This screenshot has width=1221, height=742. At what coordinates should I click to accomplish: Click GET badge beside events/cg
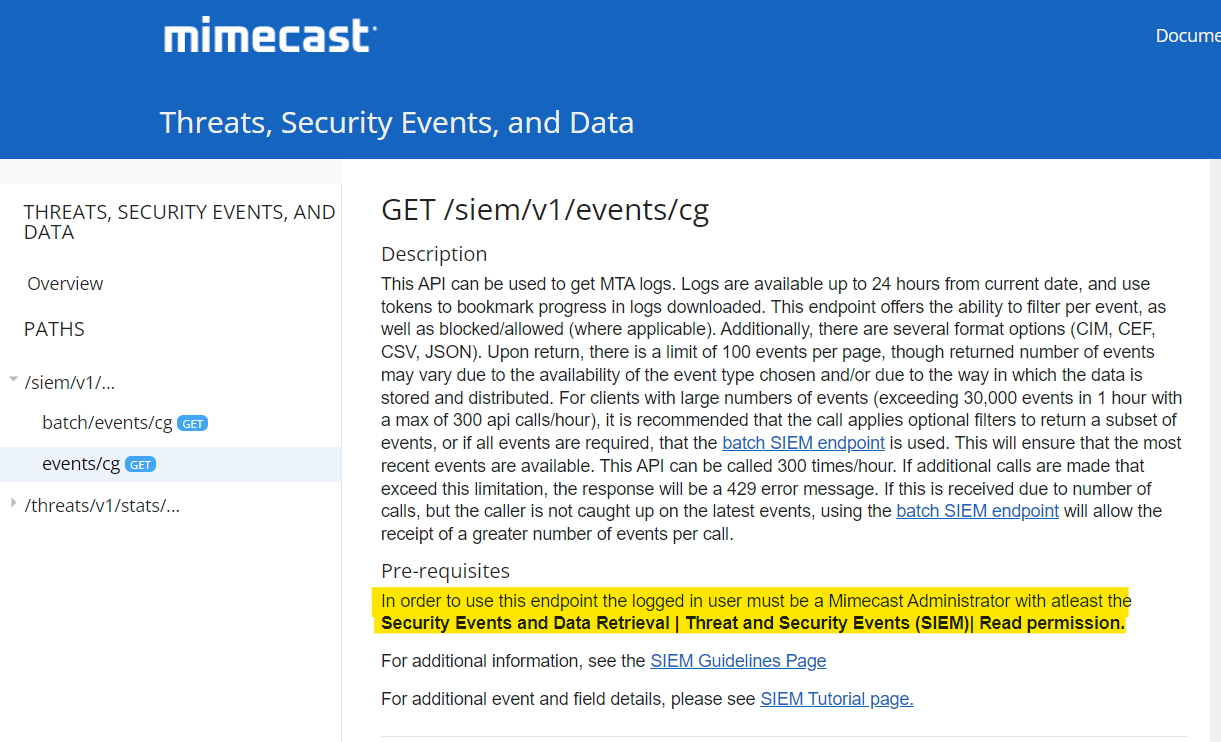tap(140, 465)
